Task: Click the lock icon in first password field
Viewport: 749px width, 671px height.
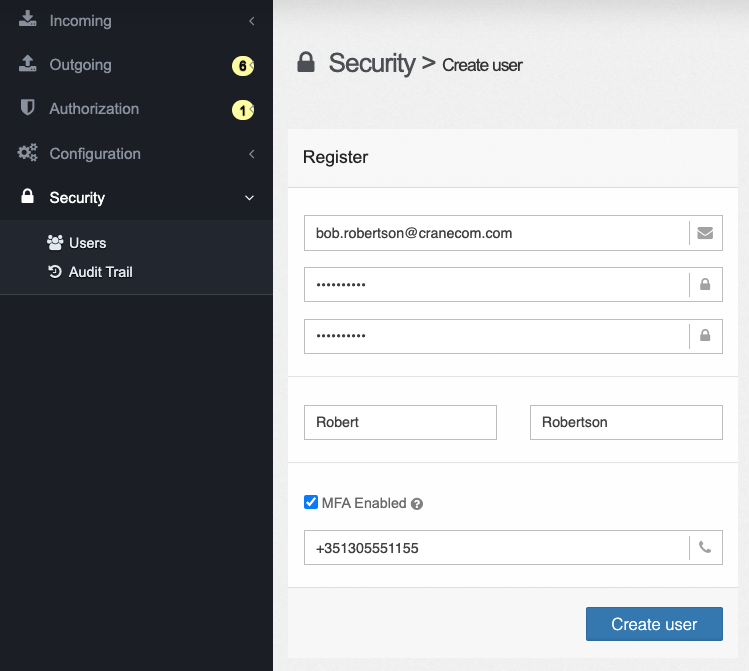Action: pos(705,284)
